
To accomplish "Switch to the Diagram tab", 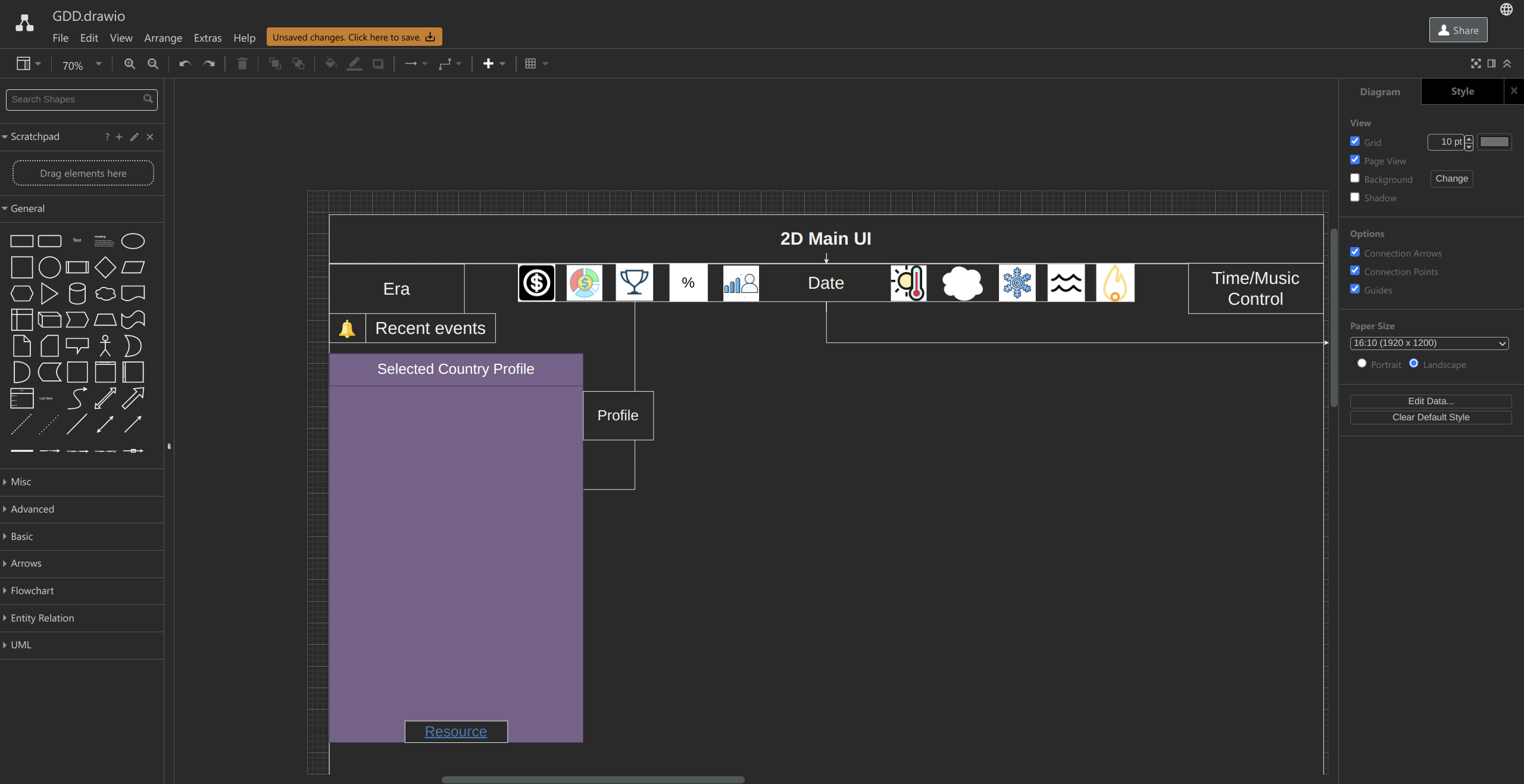I will pyautogui.click(x=1380, y=91).
